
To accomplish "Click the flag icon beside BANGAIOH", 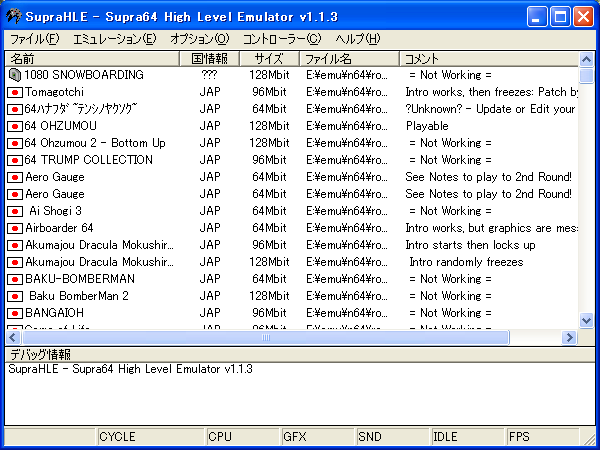I will (15, 313).
